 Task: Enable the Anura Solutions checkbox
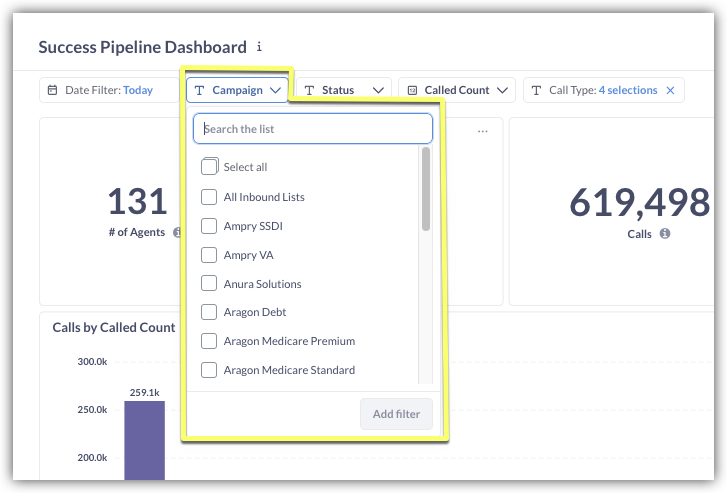[210, 284]
